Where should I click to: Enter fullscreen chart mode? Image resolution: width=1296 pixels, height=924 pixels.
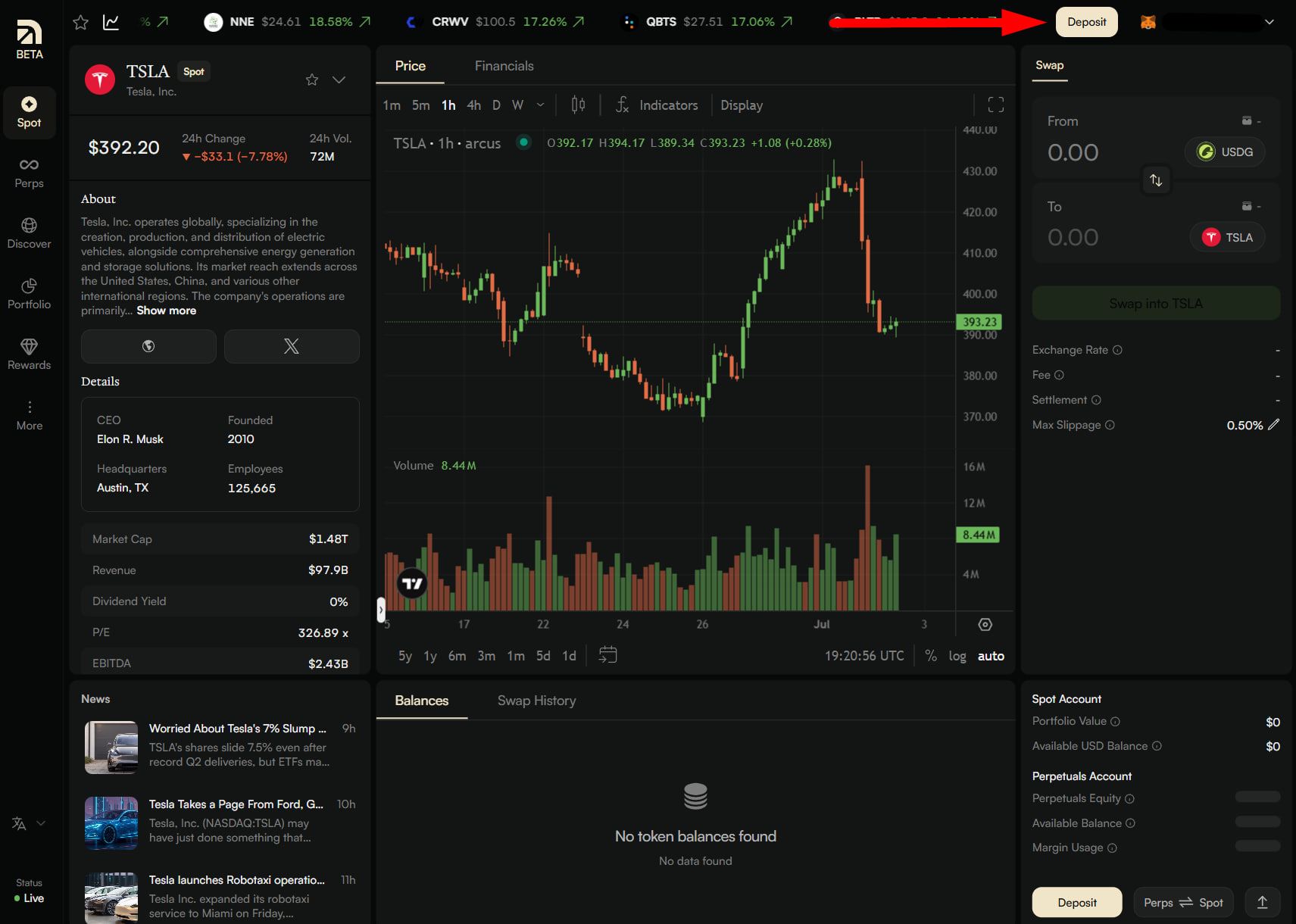996,105
